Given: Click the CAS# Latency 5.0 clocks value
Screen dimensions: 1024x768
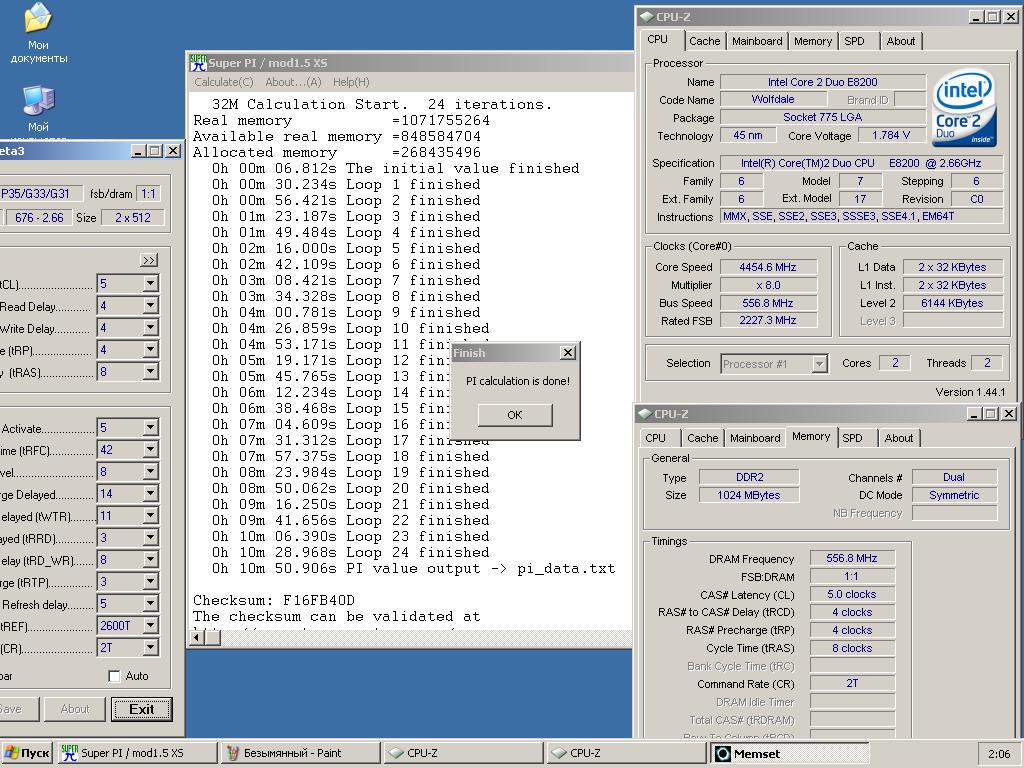Looking at the screenshot, I should 852,594.
